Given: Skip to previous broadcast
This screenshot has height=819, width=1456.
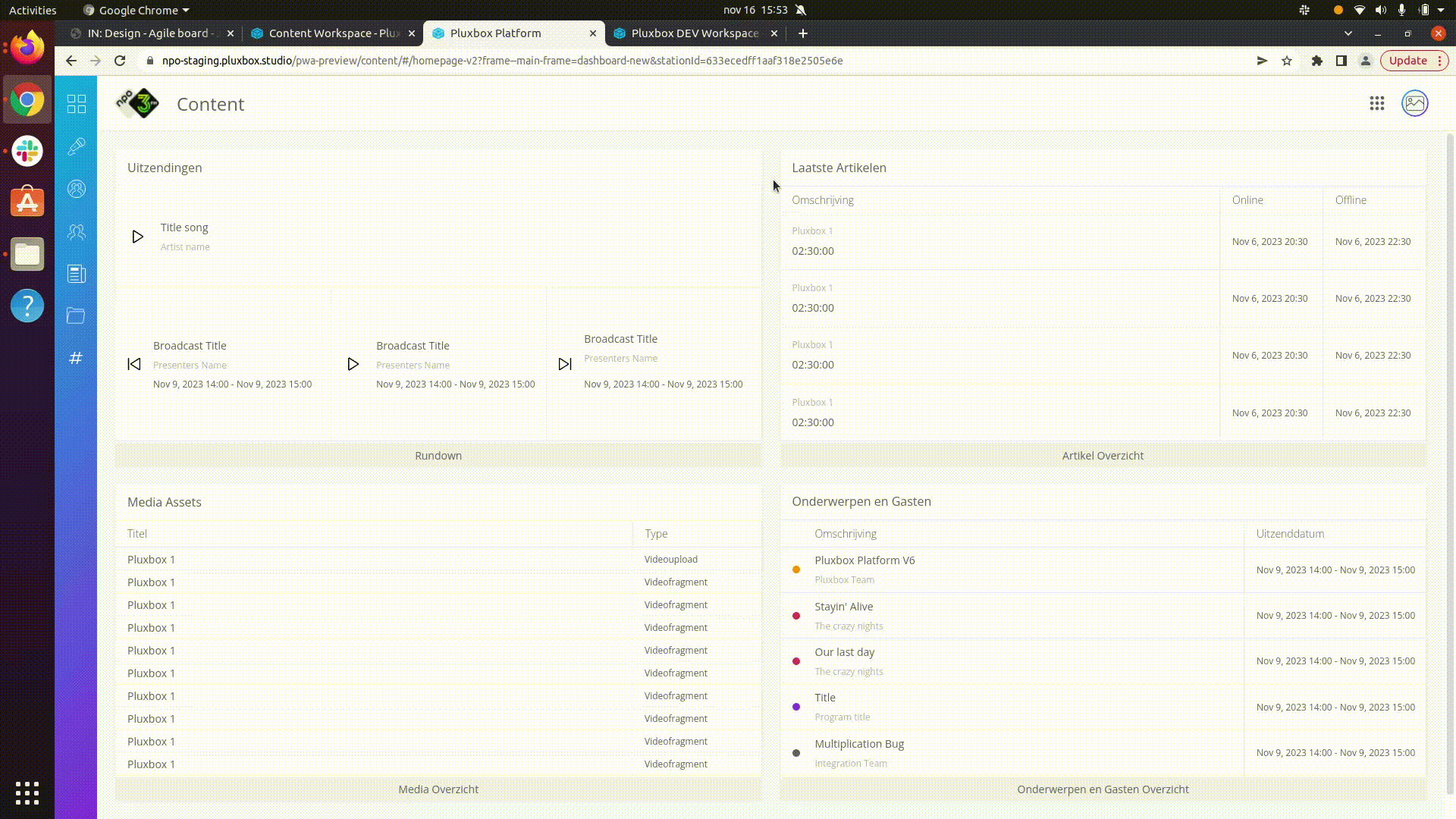Looking at the screenshot, I should tap(134, 364).
